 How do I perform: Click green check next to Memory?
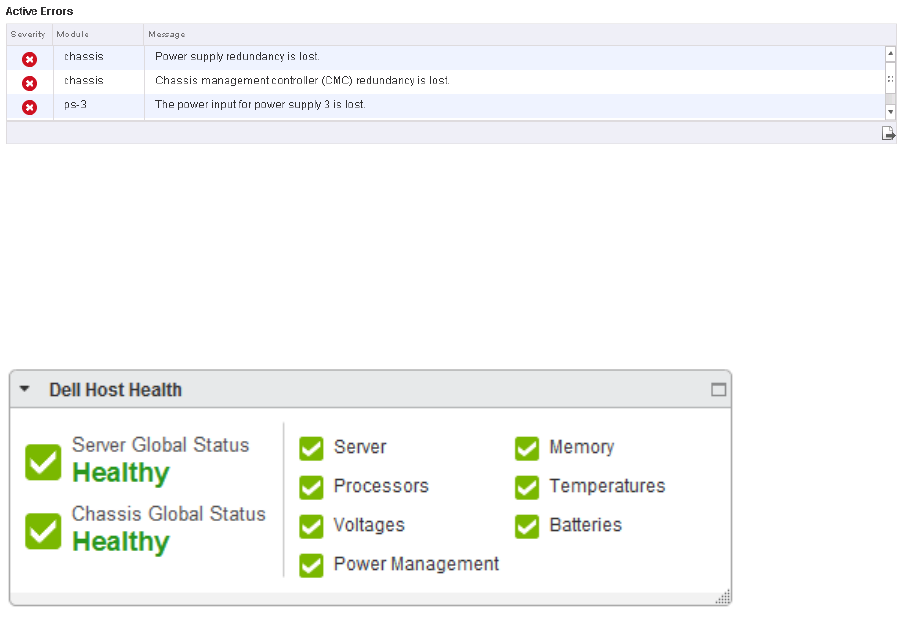527,448
